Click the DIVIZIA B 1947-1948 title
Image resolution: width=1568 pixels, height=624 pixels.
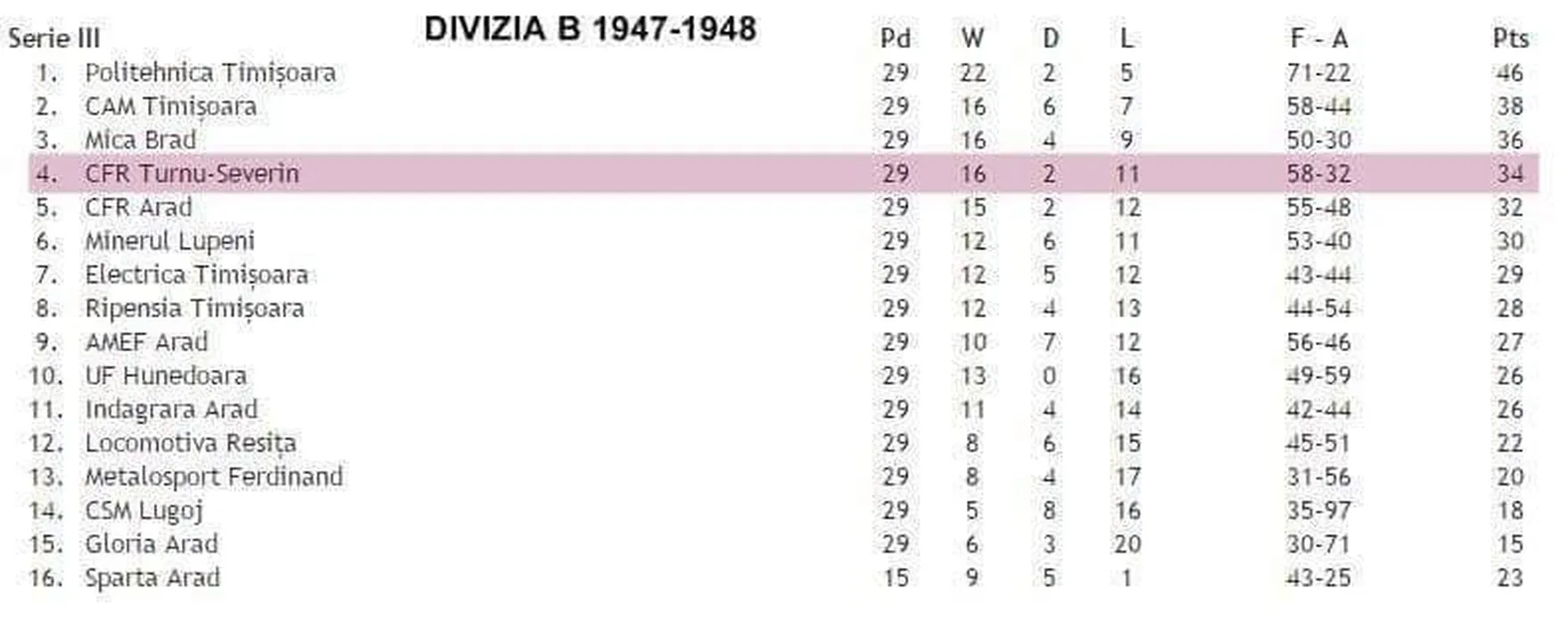(590, 29)
